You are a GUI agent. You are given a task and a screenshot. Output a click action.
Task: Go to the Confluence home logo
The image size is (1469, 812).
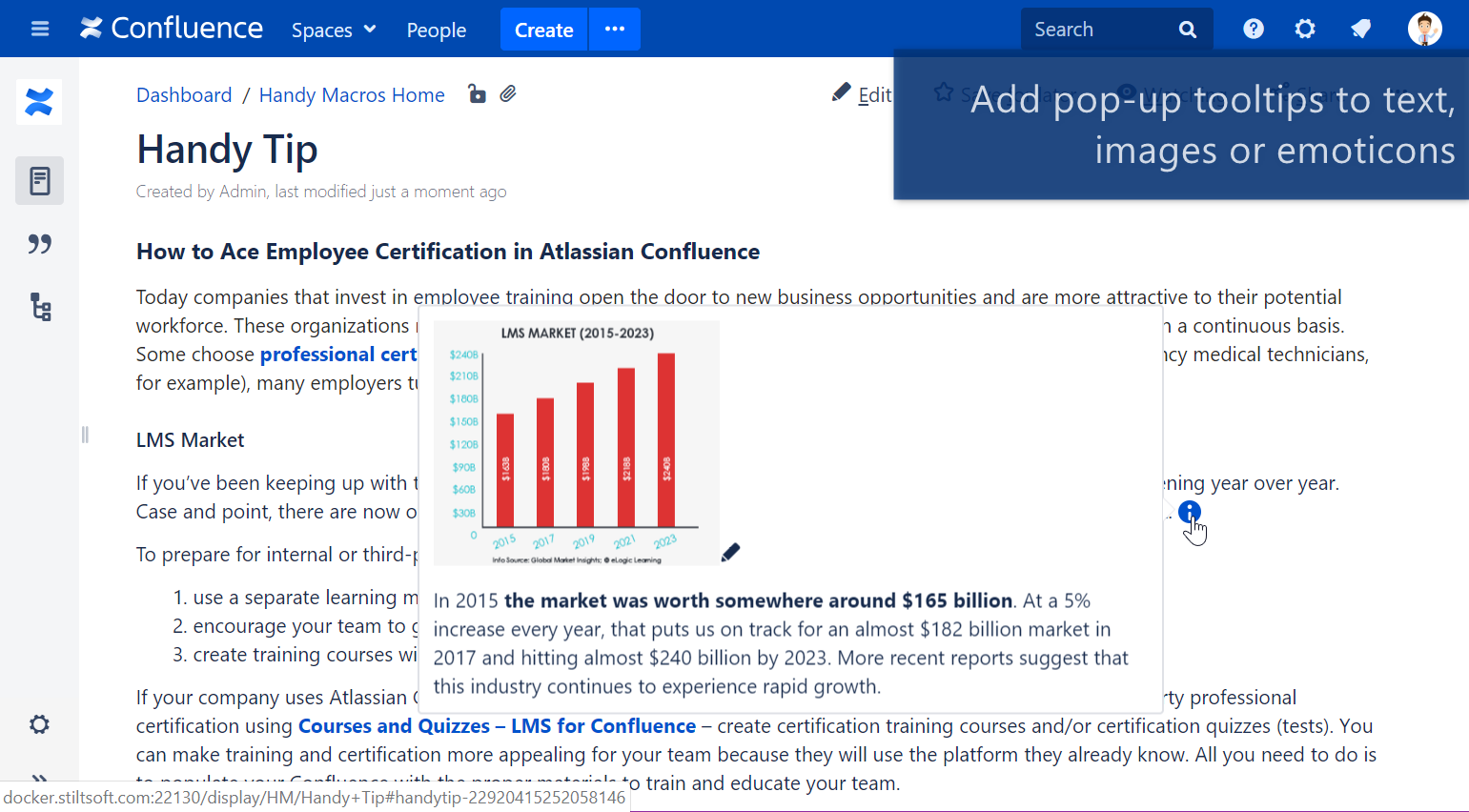click(172, 29)
